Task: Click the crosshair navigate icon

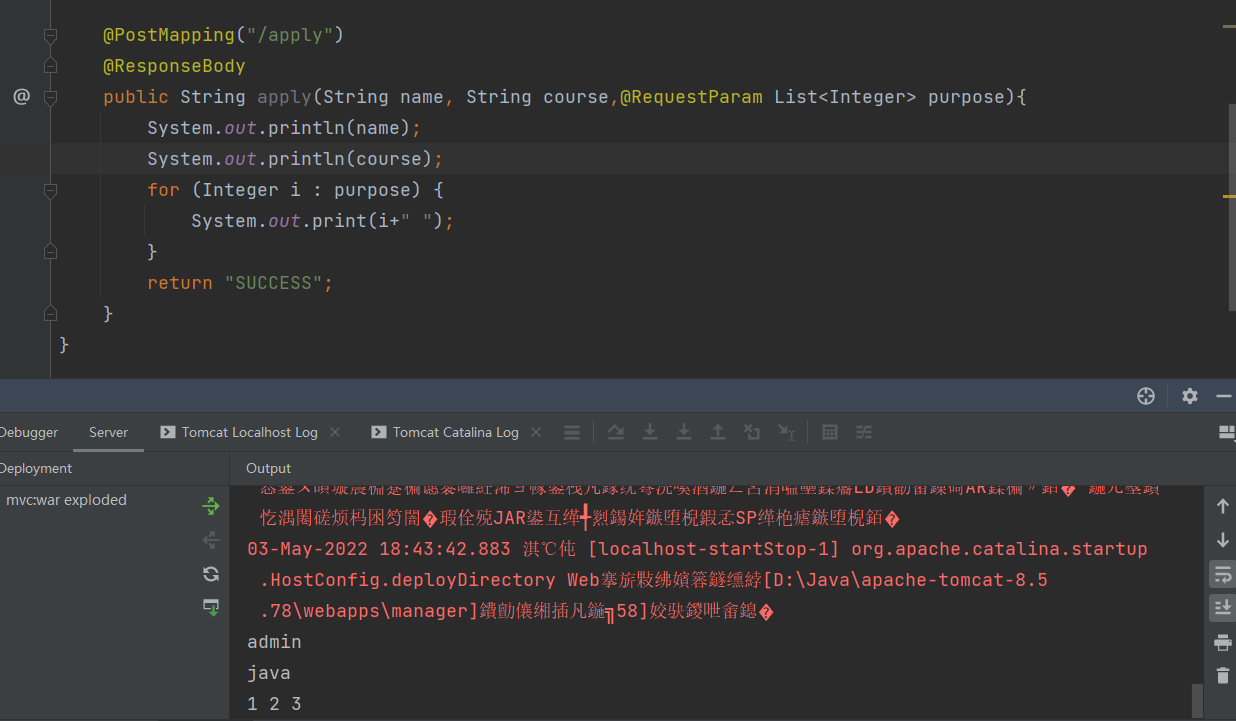Action: [x=1146, y=396]
